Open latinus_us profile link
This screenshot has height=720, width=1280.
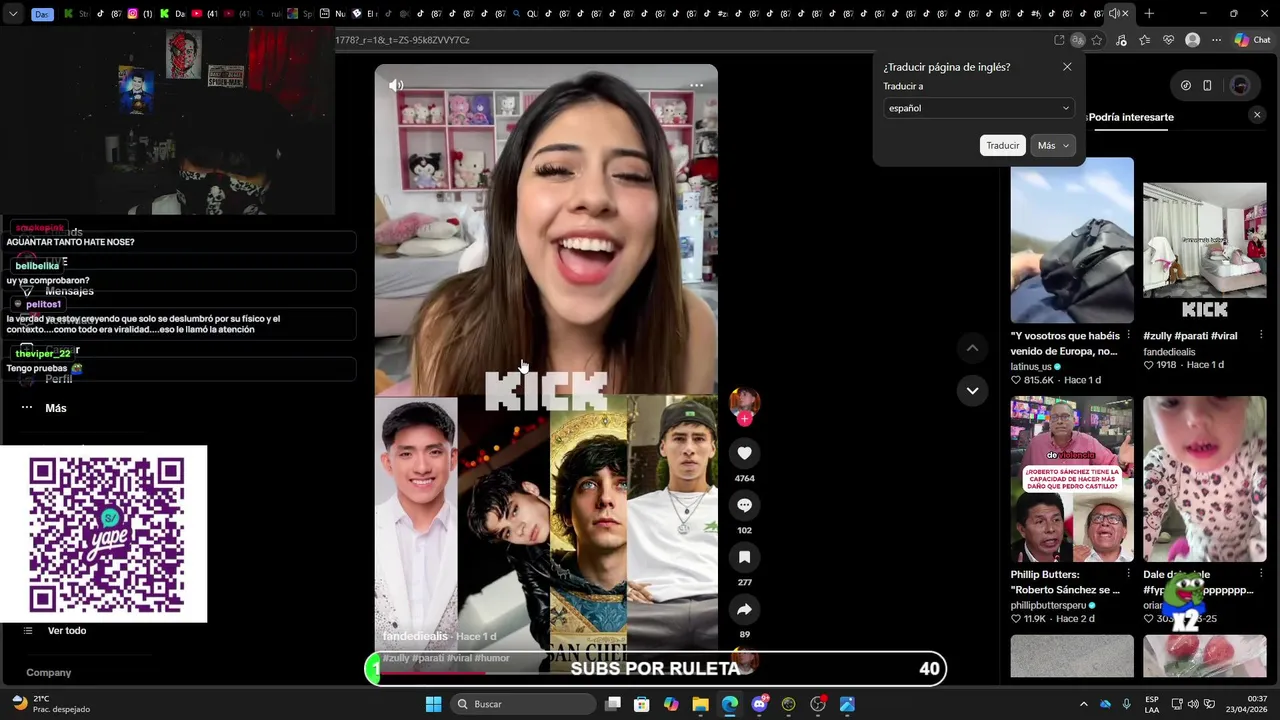click(x=1031, y=367)
